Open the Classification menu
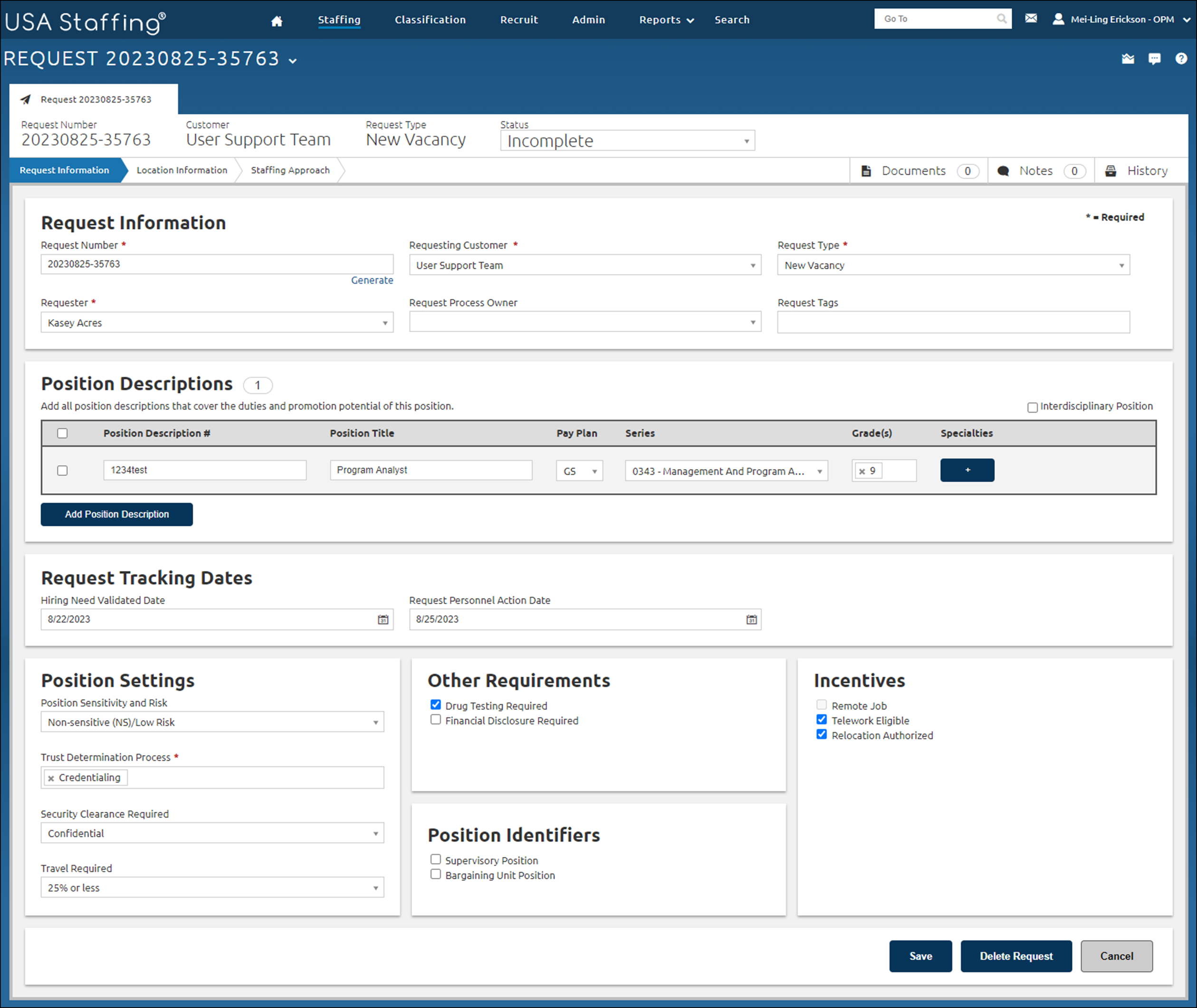1197x1008 pixels. (430, 20)
